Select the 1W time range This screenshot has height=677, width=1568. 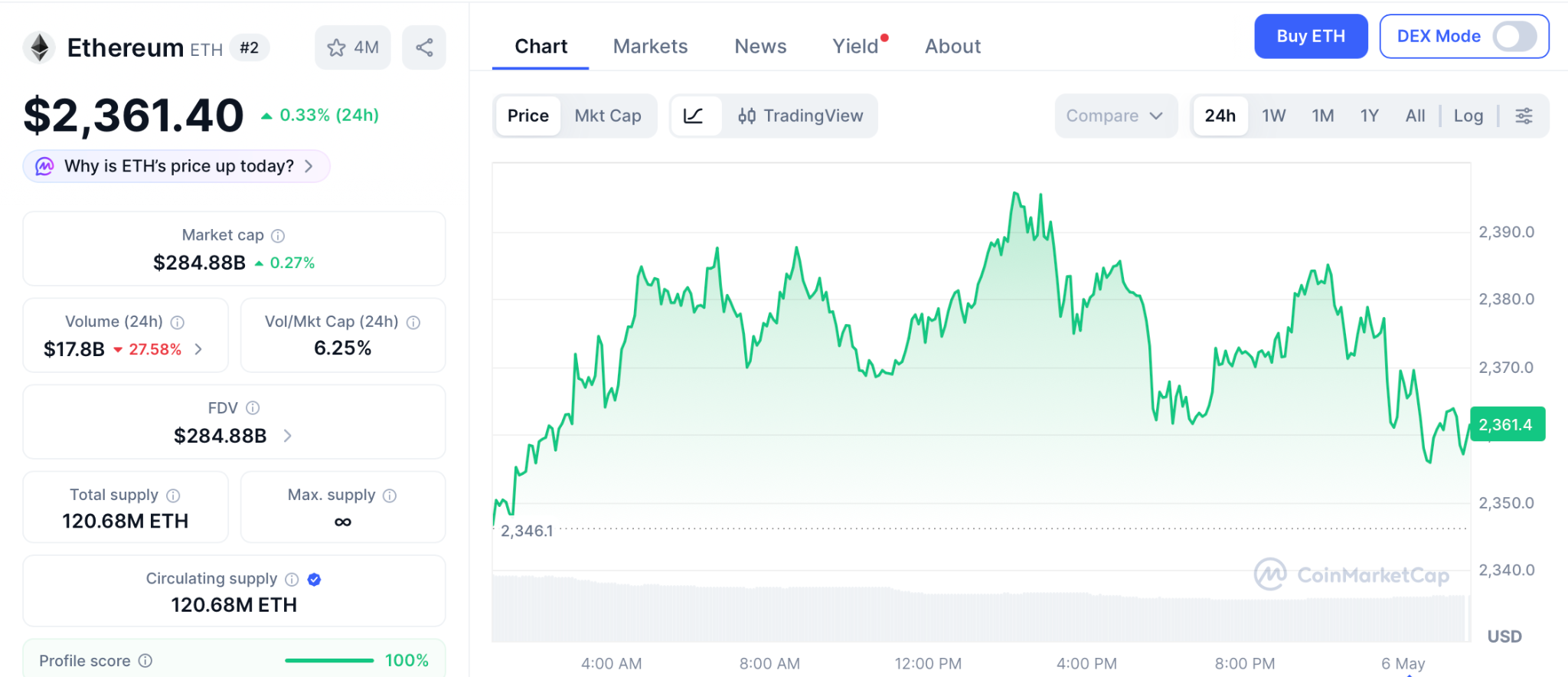point(1274,116)
